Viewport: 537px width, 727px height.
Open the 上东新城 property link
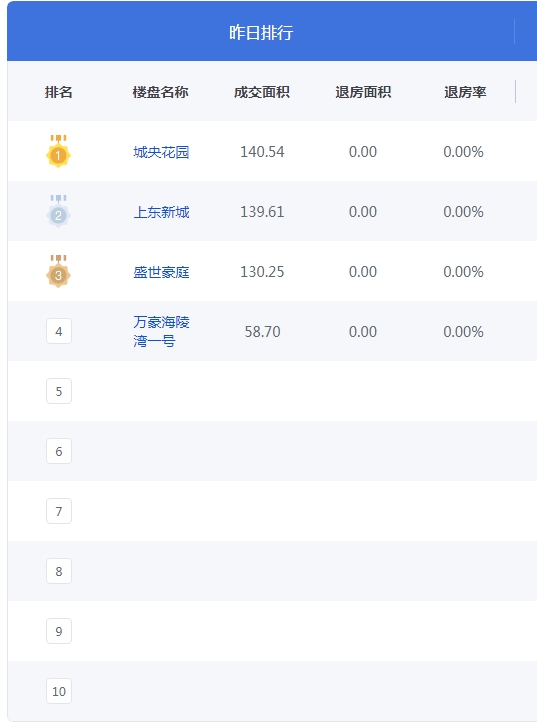coord(161,212)
